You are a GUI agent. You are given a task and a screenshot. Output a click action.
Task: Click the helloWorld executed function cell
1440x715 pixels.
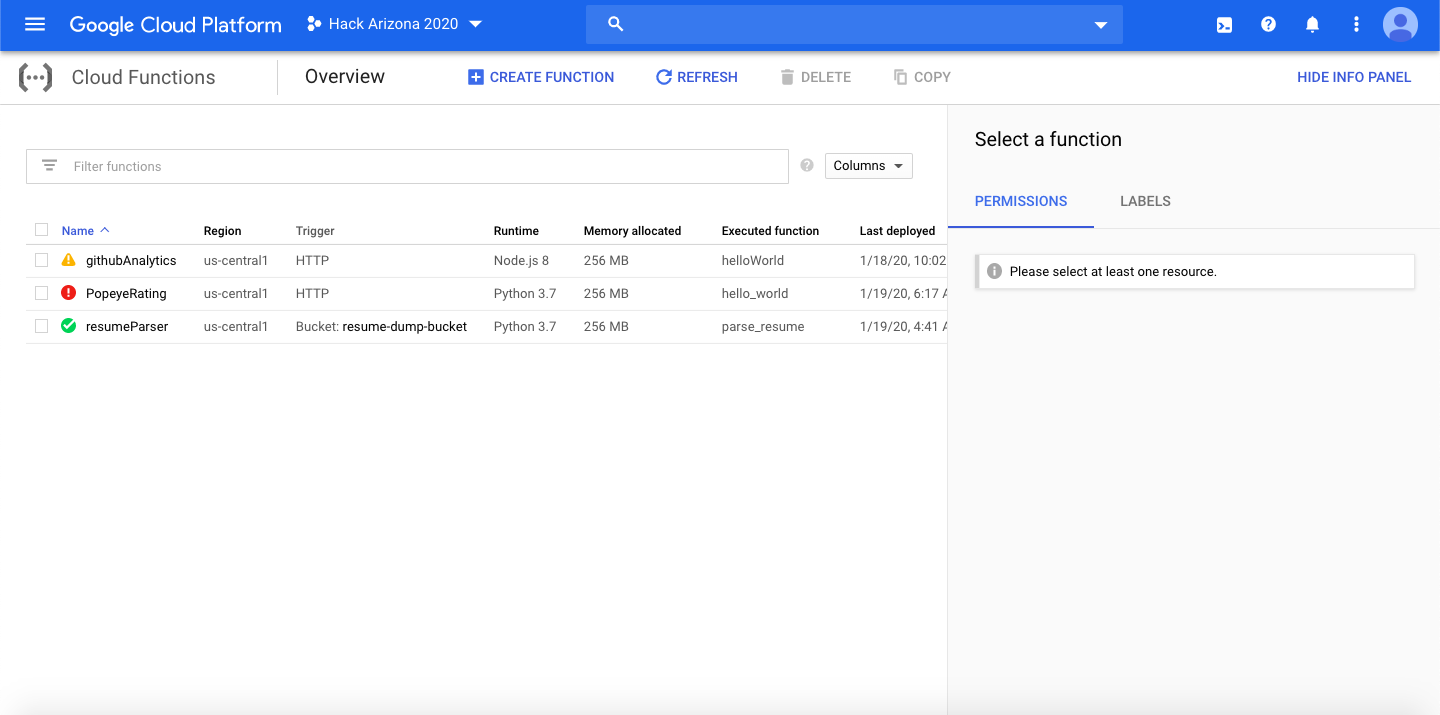click(x=753, y=261)
